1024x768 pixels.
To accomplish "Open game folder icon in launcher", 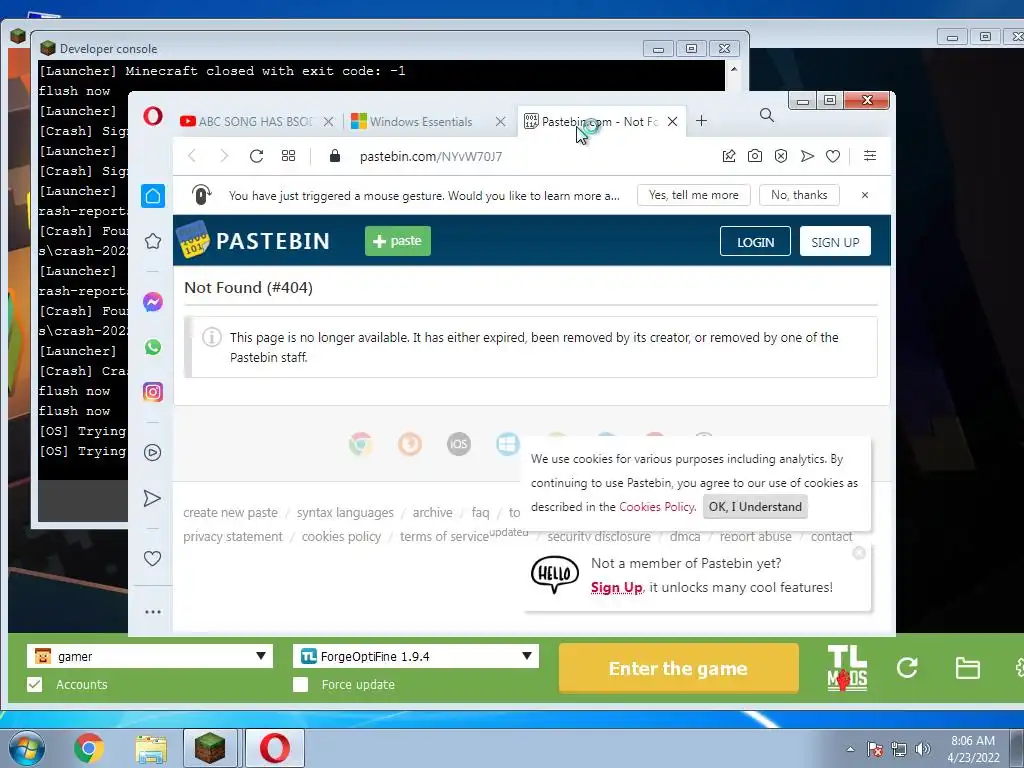I will tap(967, 668).
